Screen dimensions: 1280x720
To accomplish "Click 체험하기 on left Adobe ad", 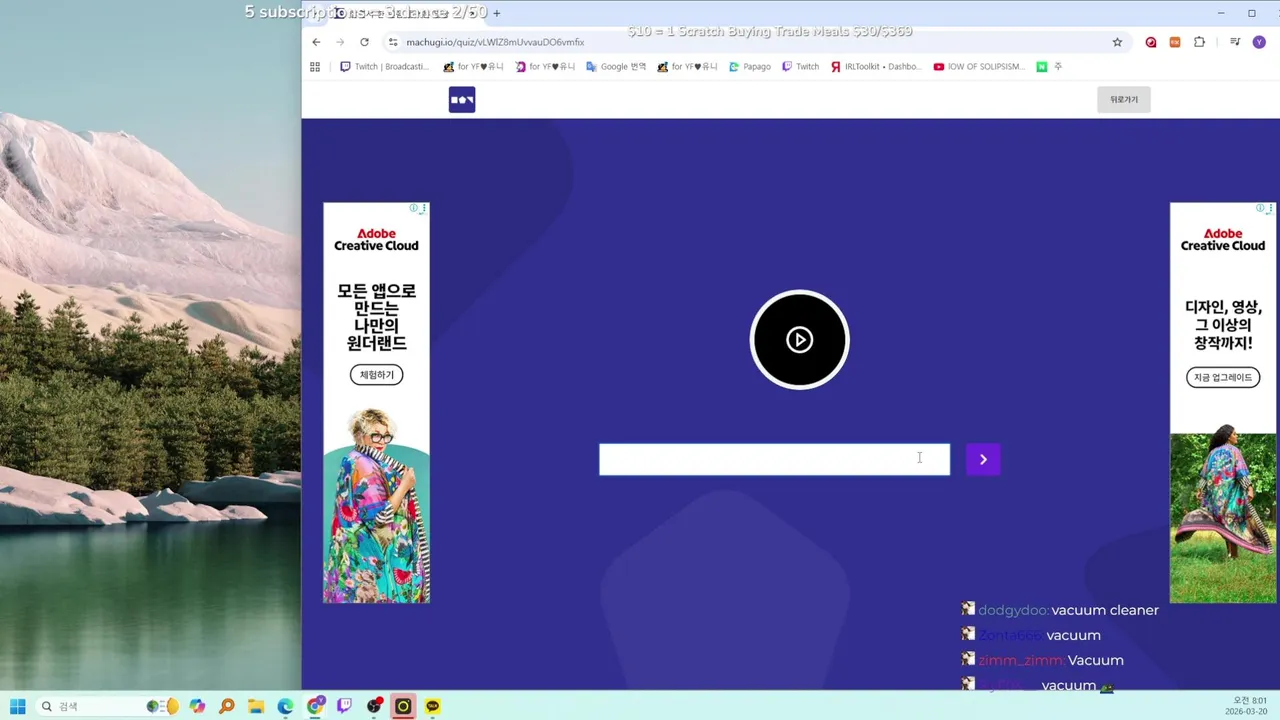I will (x=376, y=375).
